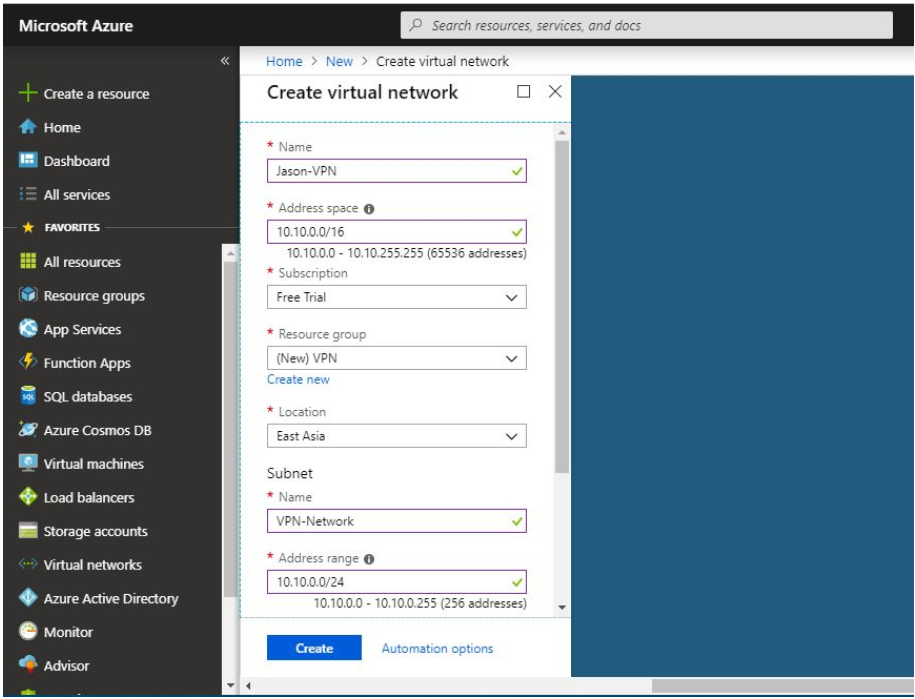Select Azure Active Directory in sidebar
Screen dimensions: 915x699
(x=111, y=599)
